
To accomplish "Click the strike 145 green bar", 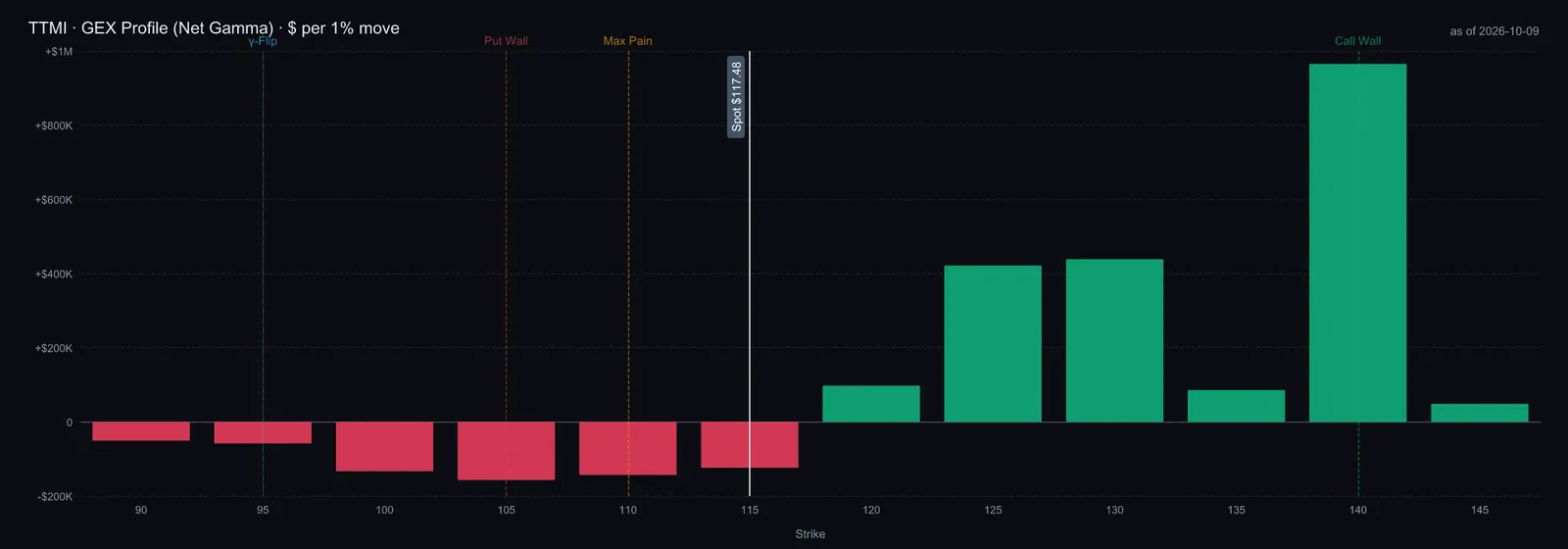I will [1480, 413].
